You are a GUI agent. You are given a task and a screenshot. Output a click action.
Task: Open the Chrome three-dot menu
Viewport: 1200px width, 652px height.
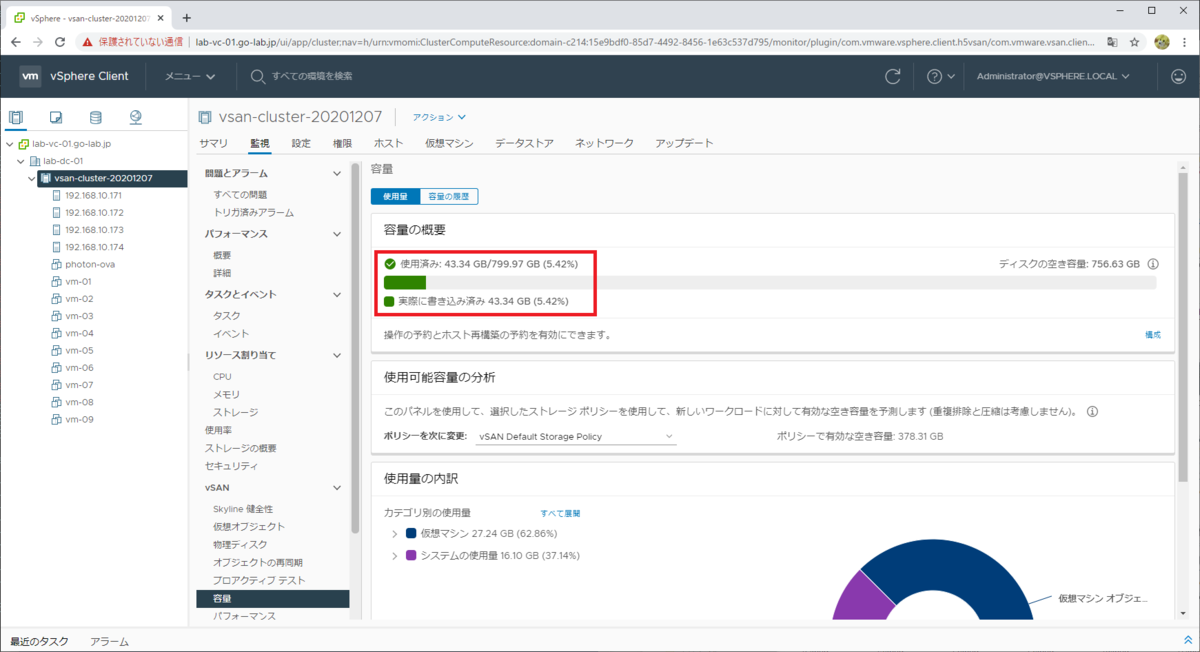pos(1184,42)
